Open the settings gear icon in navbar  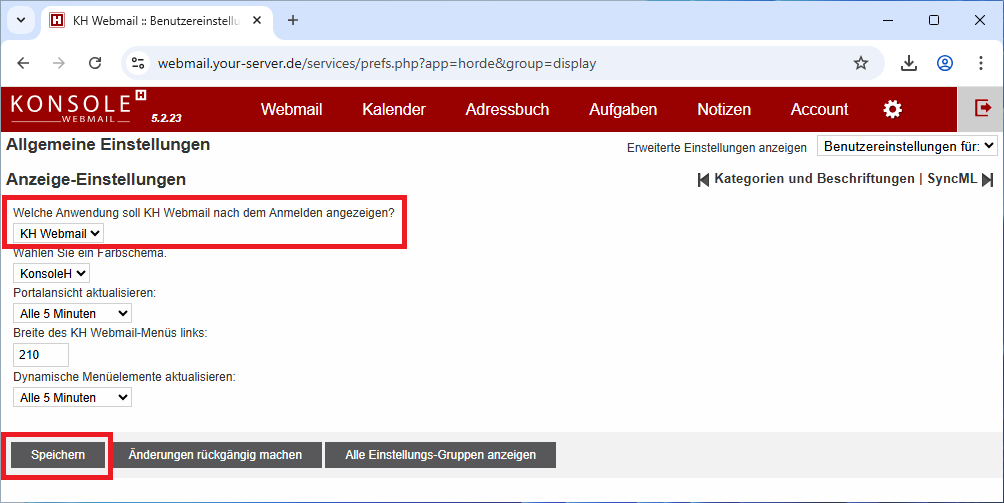pyautogui.click(x=892, y=109)
